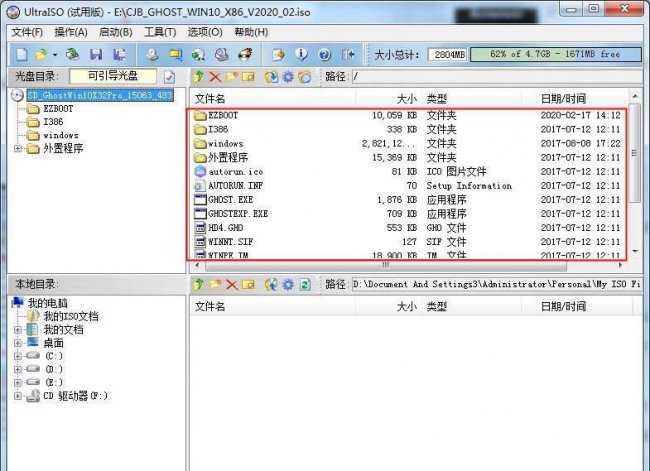Viewport: 650px width, 471px height.
Task: Click the New folder icon in image pane toolbar
Action: coord(232,77)
